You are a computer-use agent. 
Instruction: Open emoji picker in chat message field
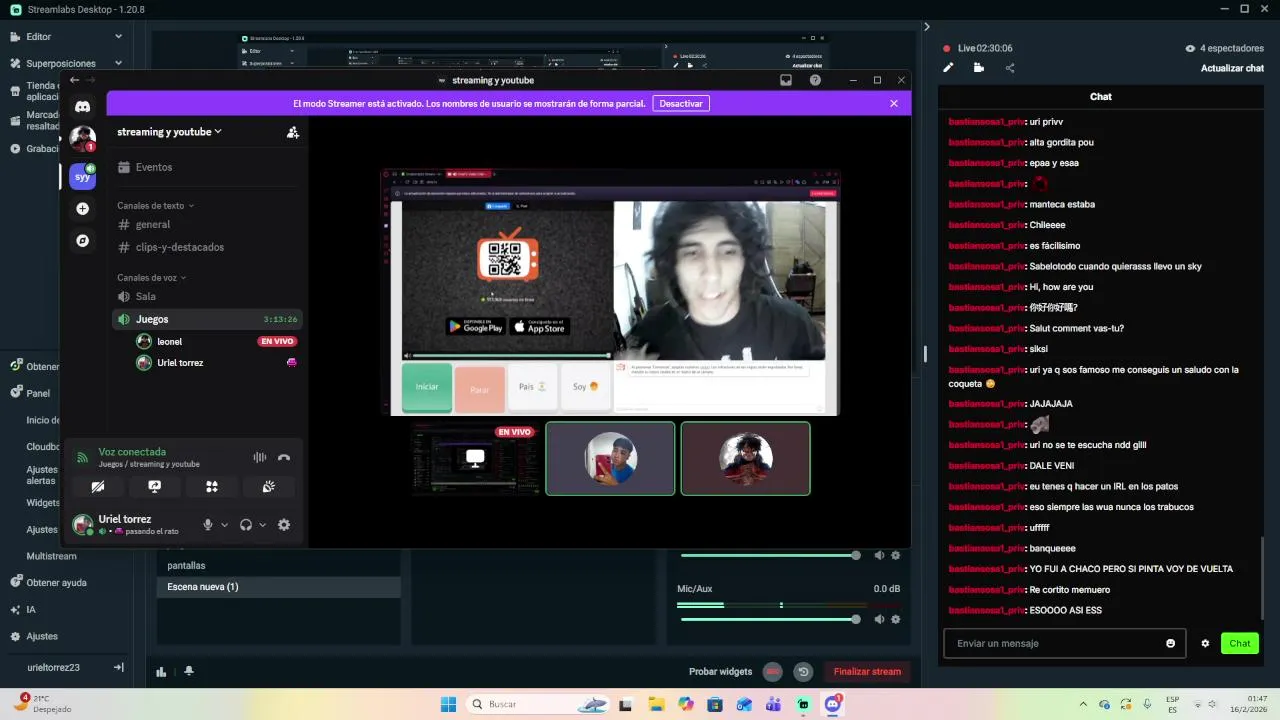1171,643
